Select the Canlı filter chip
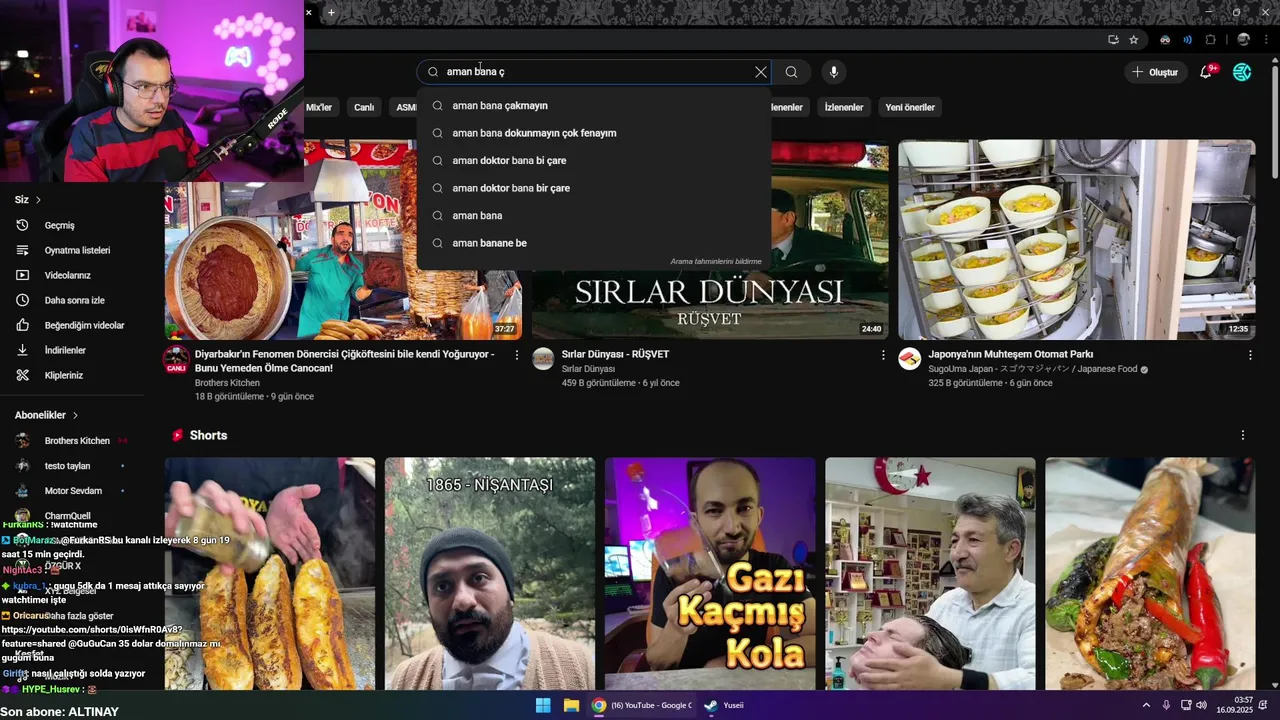The height and width of the screenshot is (720, 1280). tap(364, 107)
